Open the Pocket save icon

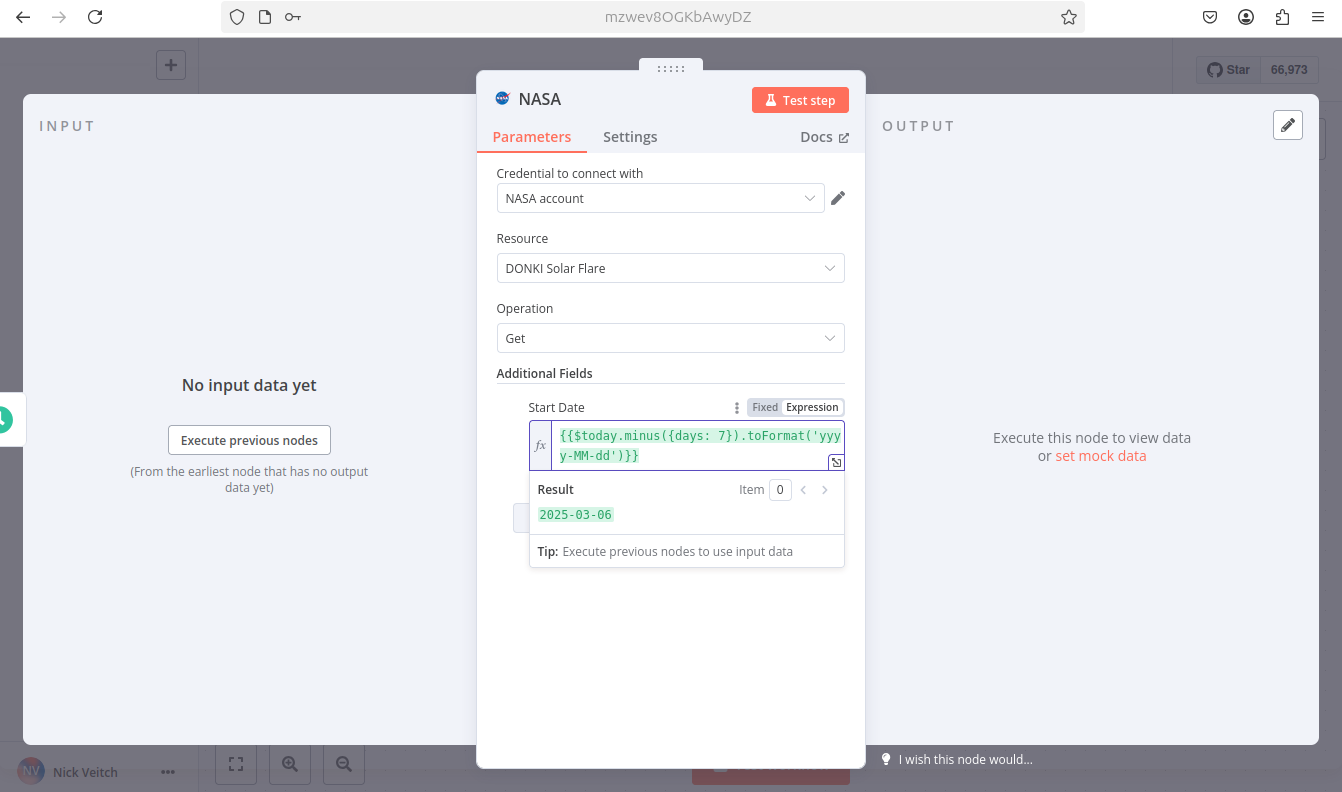point(1210,17)
